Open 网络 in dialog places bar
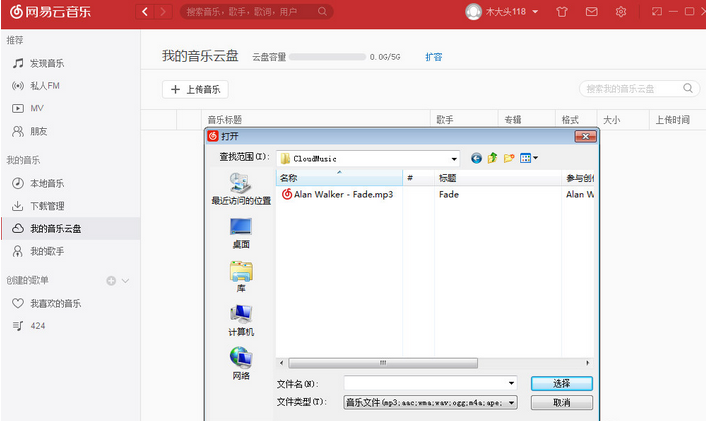 pos(241,364)
